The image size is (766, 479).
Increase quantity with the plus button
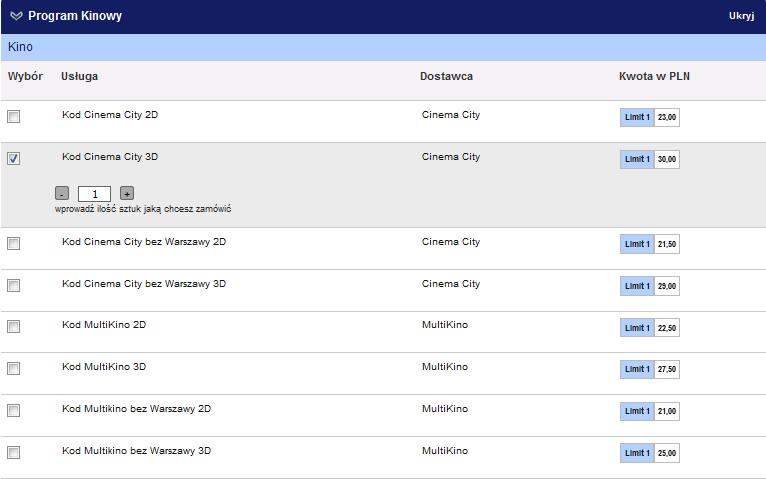[127, 193]
